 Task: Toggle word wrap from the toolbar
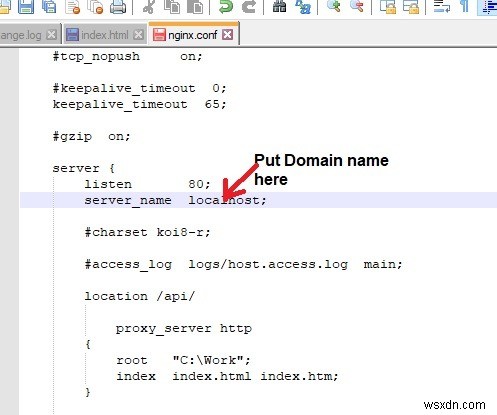442,6
